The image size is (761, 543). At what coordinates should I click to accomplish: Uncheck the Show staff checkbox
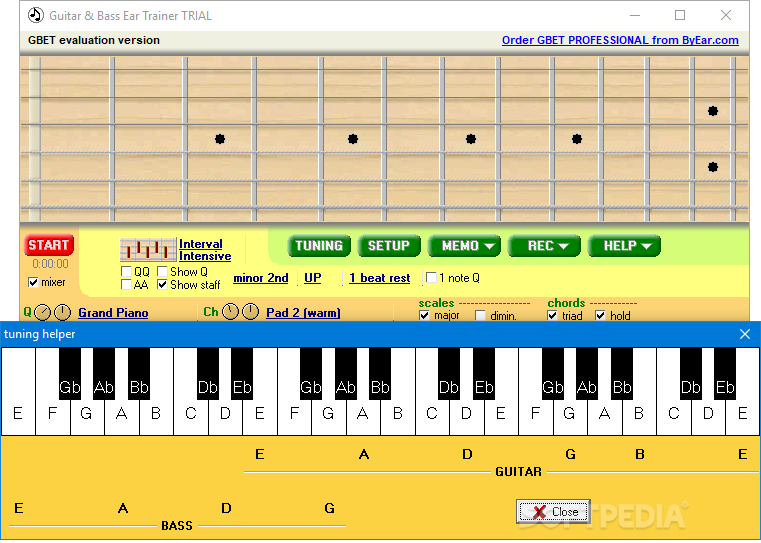(x=162, y=285)
